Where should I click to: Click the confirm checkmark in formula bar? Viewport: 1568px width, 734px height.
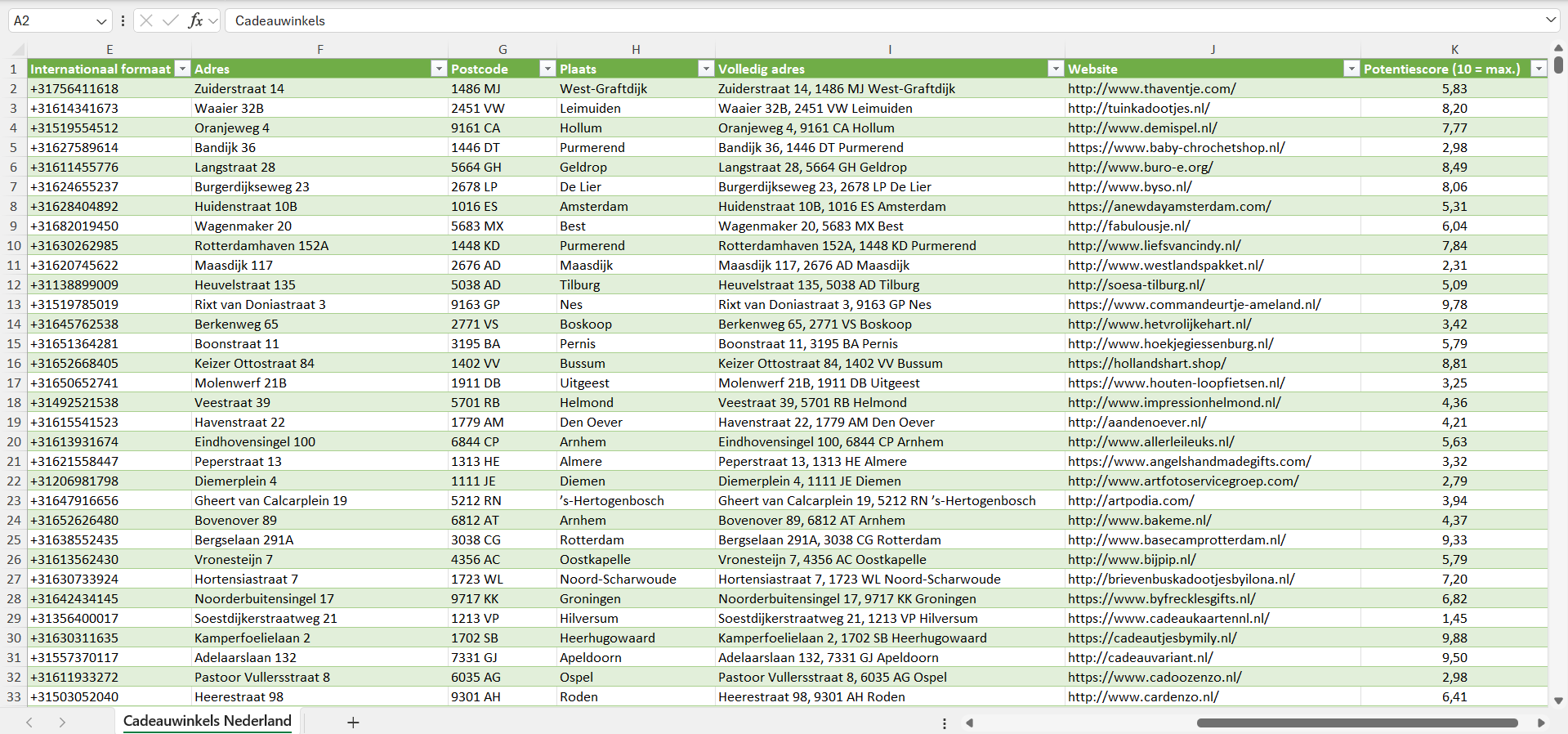pyautogui.click(x=171, y=20)
